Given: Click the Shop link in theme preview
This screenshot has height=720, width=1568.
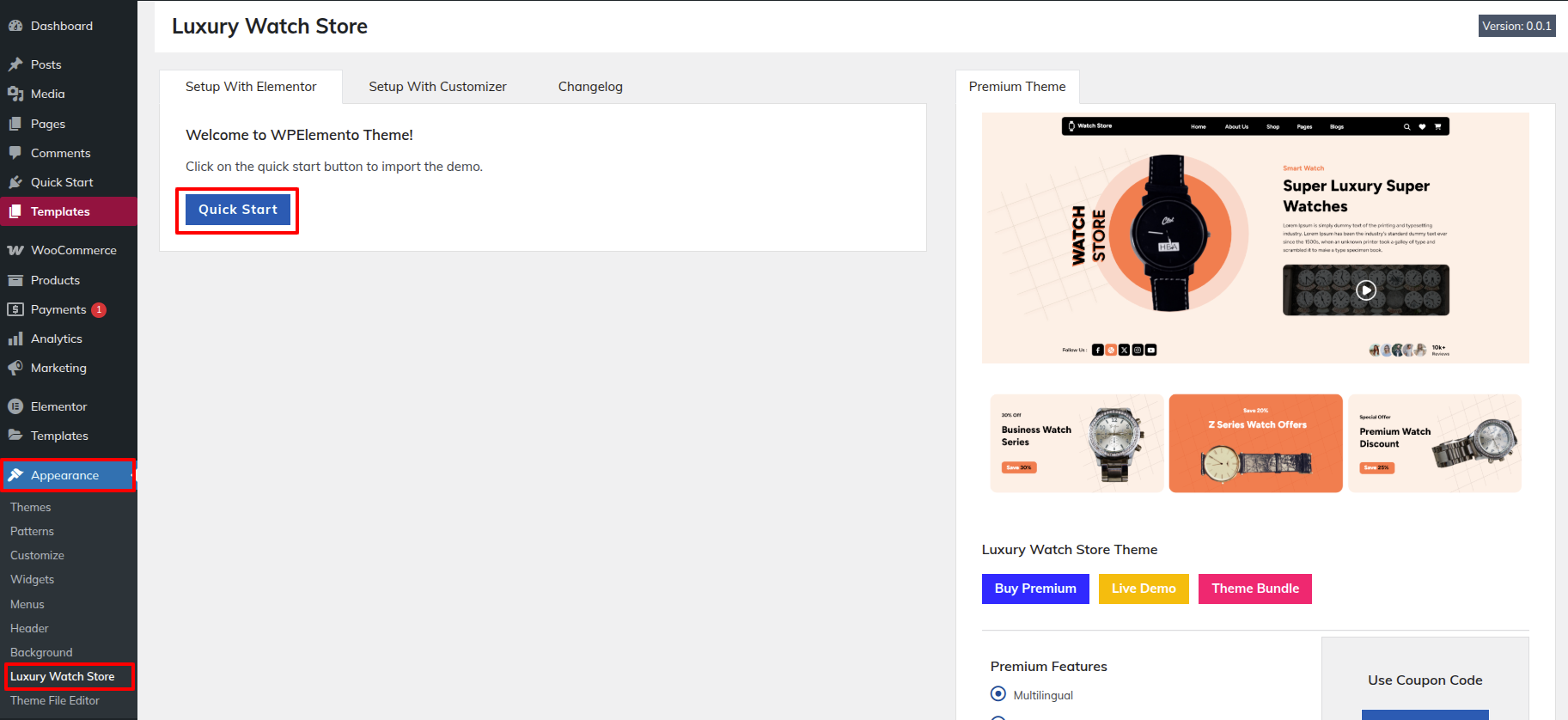Looking at the screenshot, I should (x=1272, y=126).
